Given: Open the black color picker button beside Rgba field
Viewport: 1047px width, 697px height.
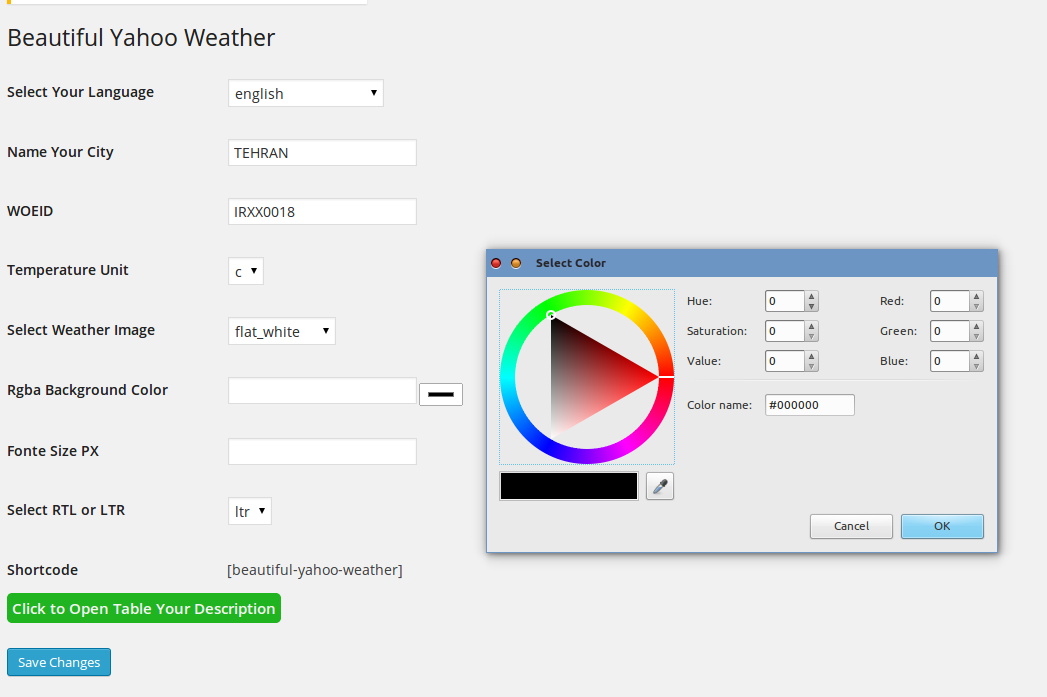Looking at the screenshot, I should (x=440, y=394).
